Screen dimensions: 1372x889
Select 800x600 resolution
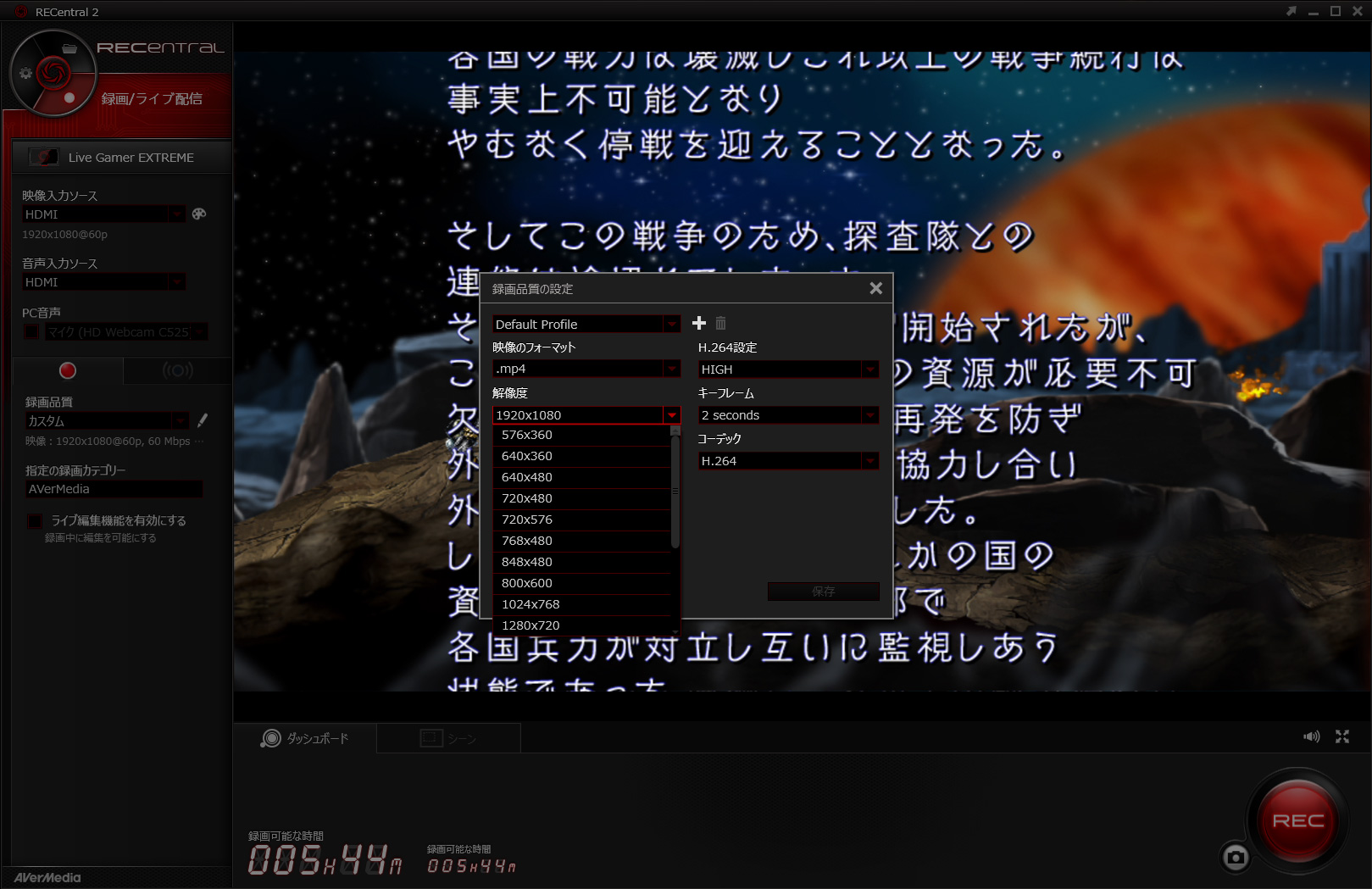click(581, 583)
